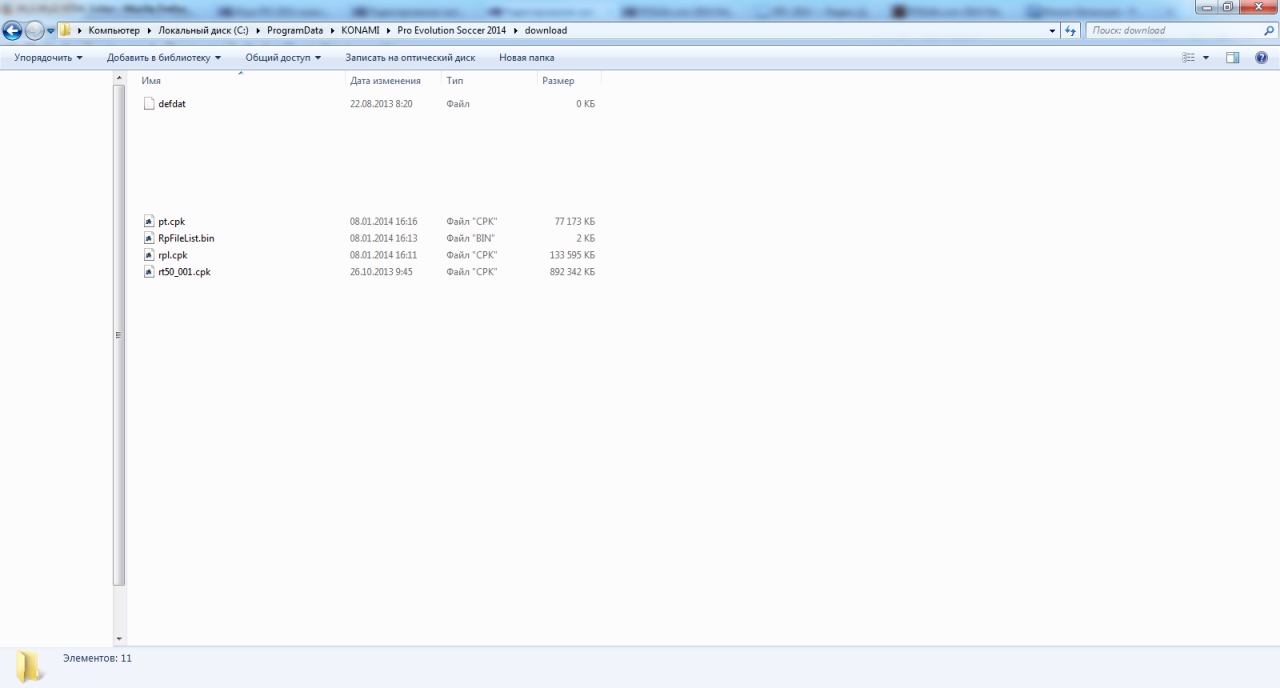This screenshot has height=688, width=1280.
Task: Sort files by the Размер column header
Action: coord(558,81)
